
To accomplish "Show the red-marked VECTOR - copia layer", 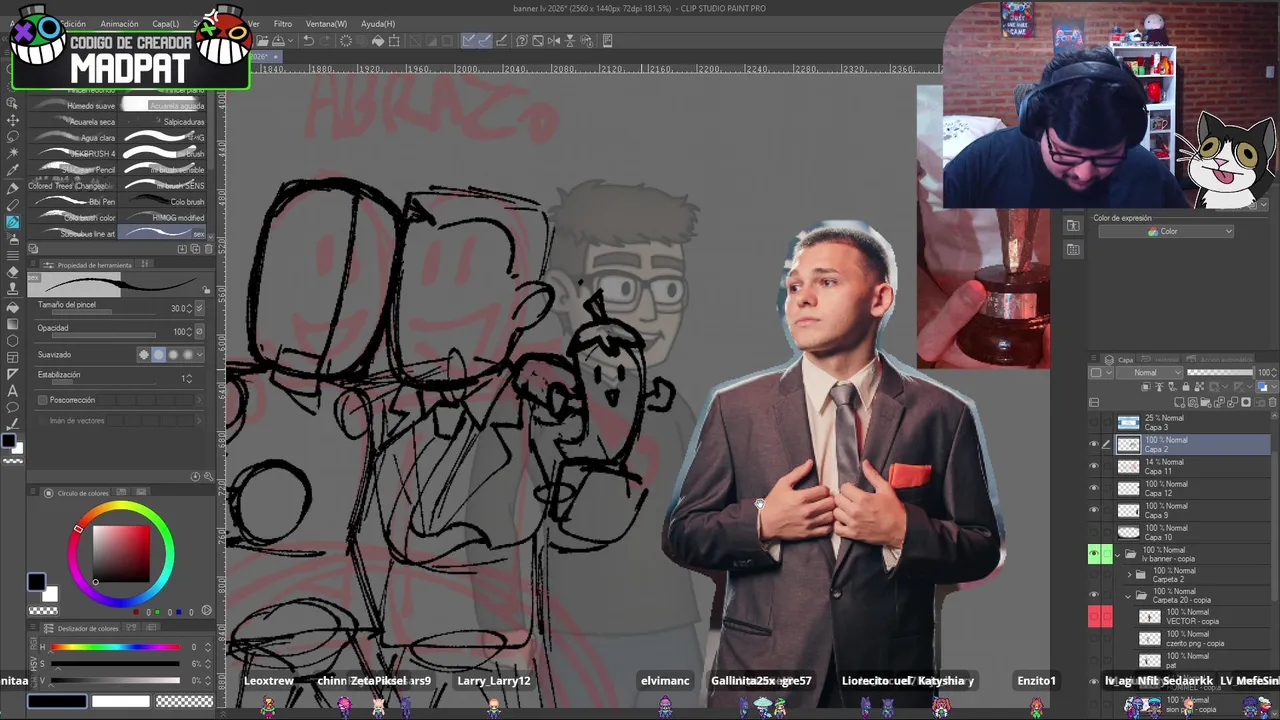I will (x=1094, y=617).
